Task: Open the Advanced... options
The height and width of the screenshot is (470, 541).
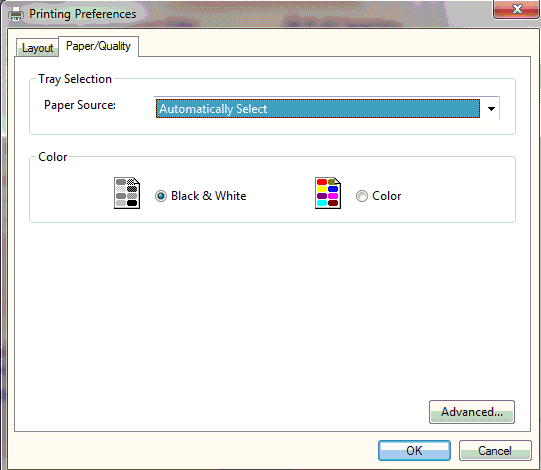Action: pyautogui.click(x=472, y=412)
